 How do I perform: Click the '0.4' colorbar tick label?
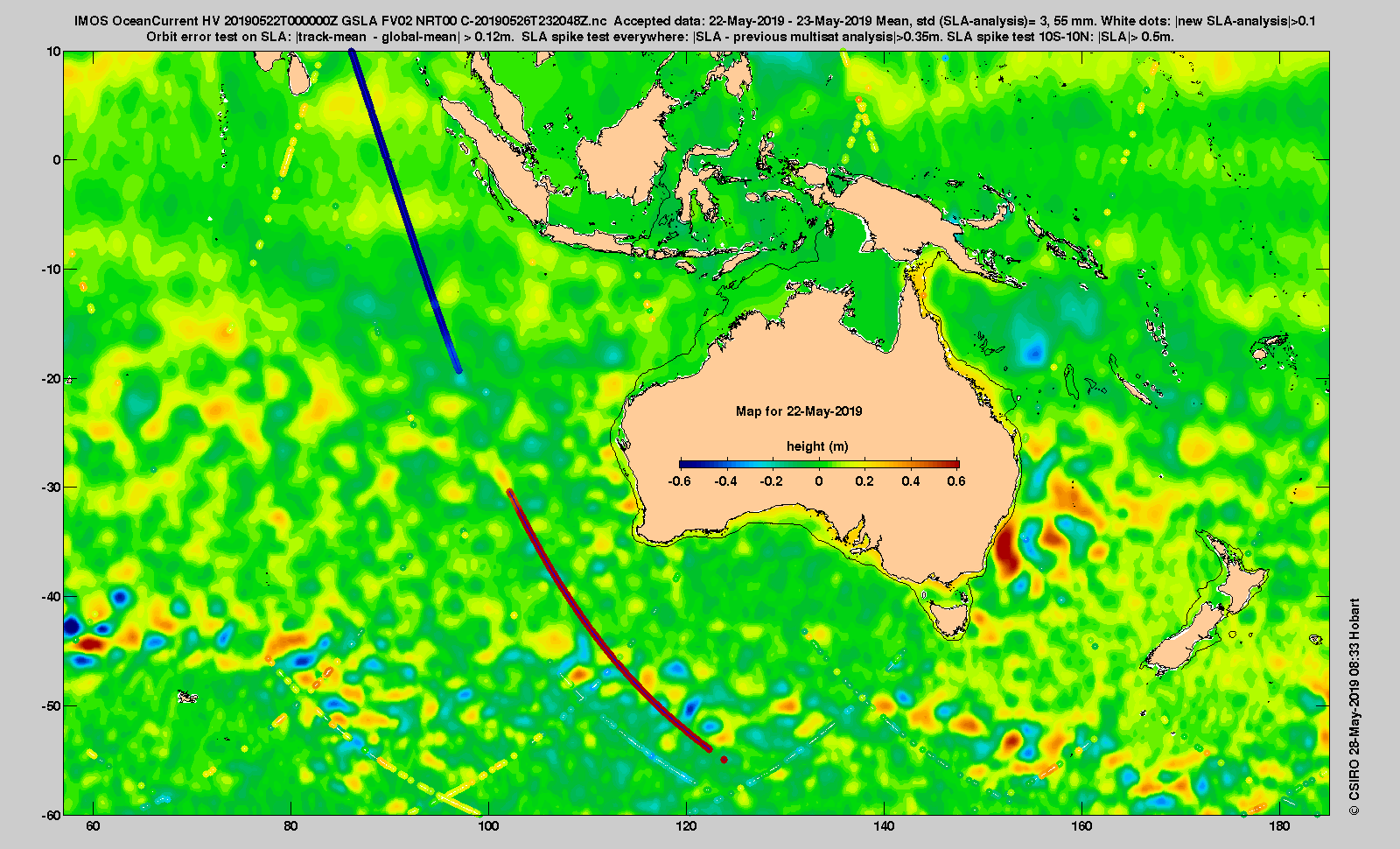pyautogui.click(x=910, y=481)
